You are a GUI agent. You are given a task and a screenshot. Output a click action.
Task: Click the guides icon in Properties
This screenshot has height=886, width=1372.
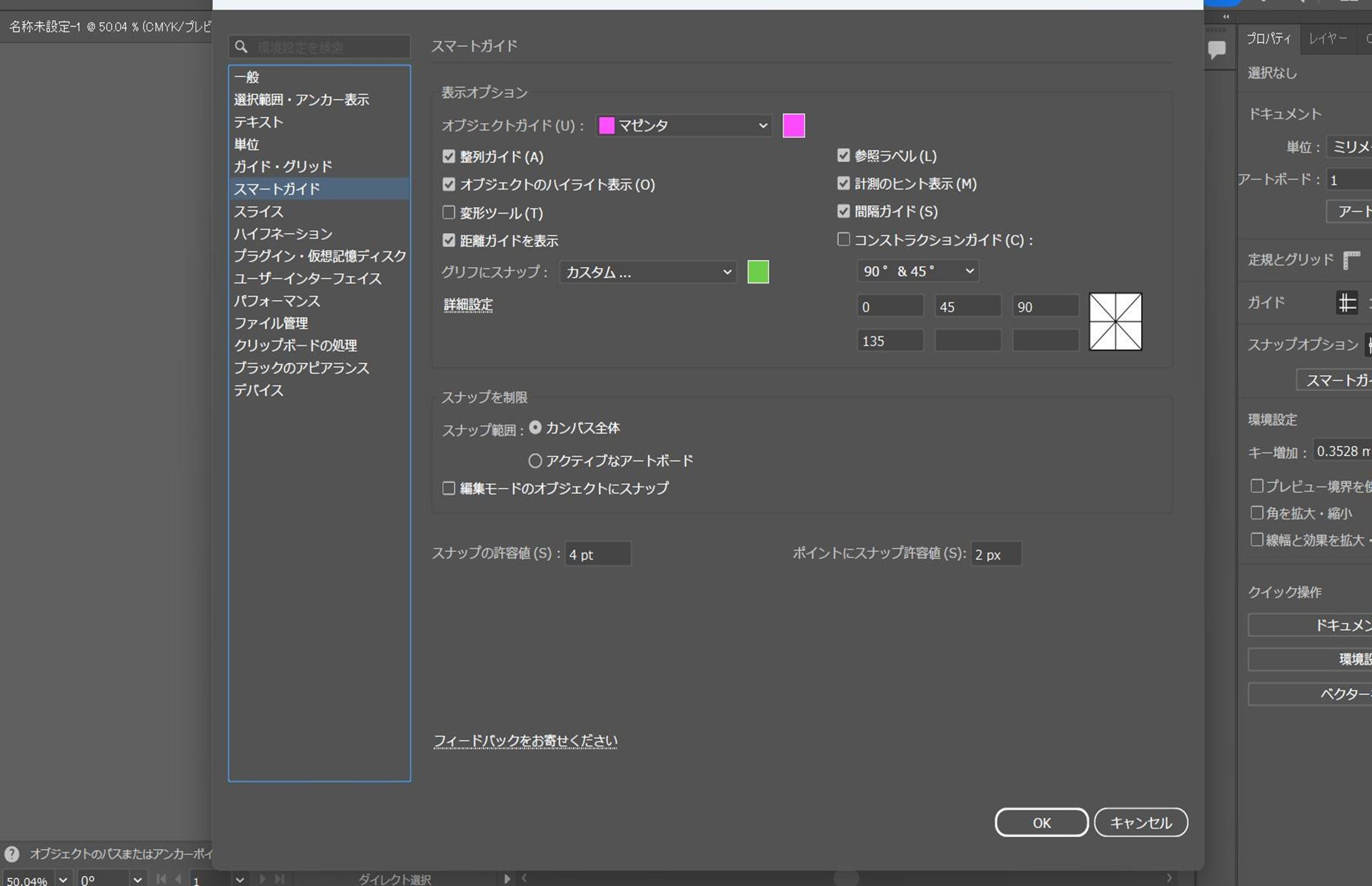click(x=1346, y=303)
